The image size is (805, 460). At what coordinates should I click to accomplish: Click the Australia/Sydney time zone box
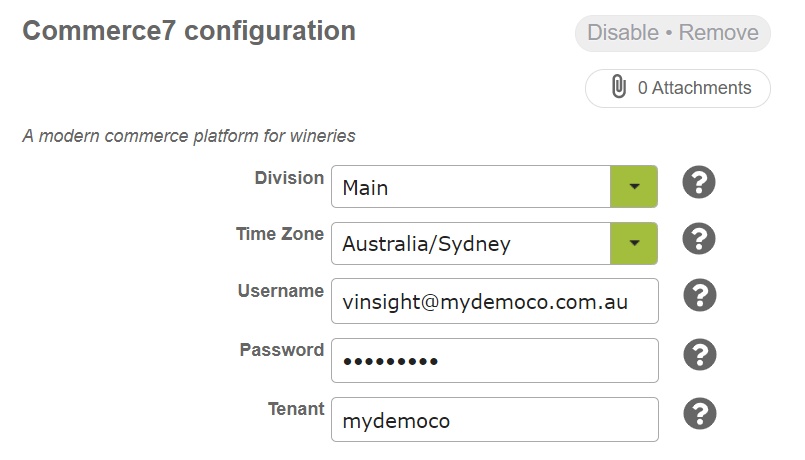tap(471, 243)
